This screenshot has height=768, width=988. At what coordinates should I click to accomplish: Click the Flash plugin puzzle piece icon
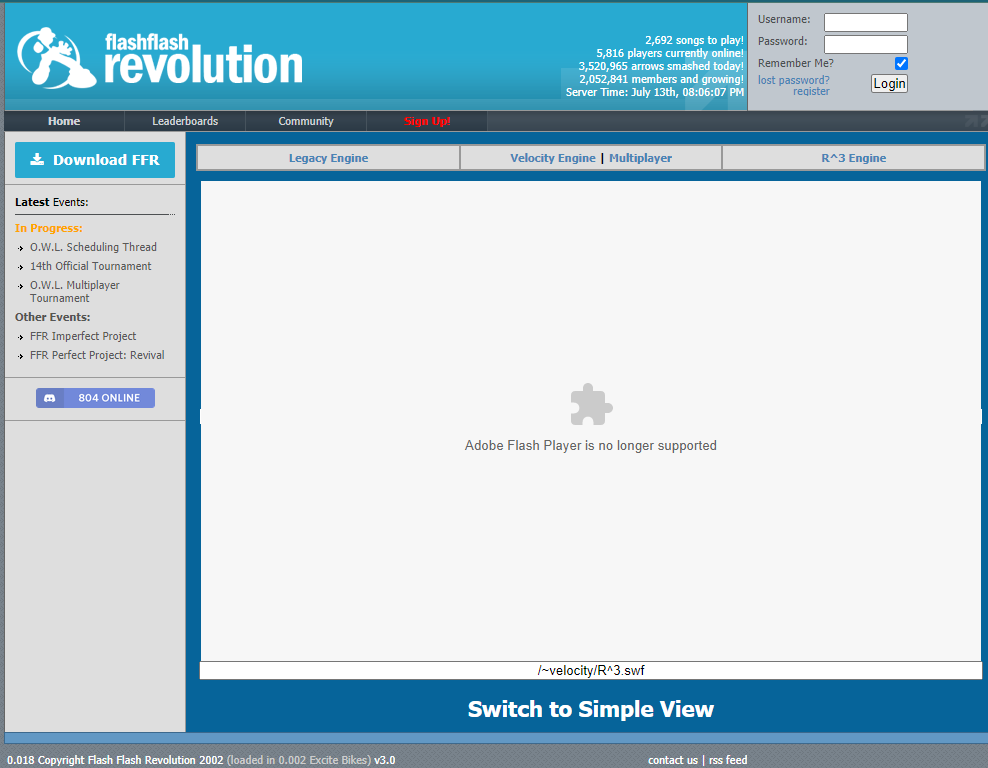pyautogui.click(x=591, y=404)
